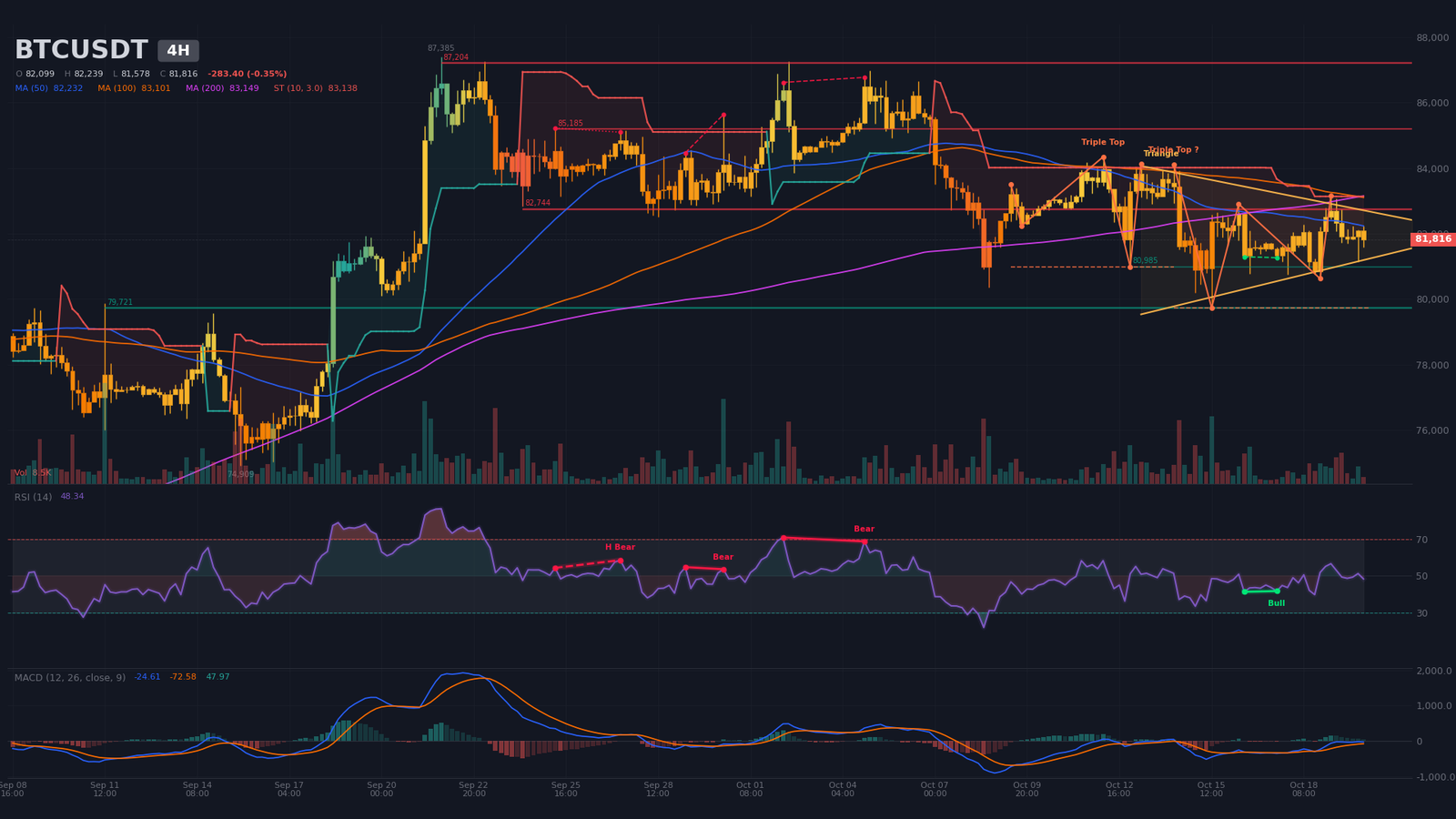Screen dimensions: 1456x819
Task: Click the MACD signal value -72.58
Action: point(183,677)
